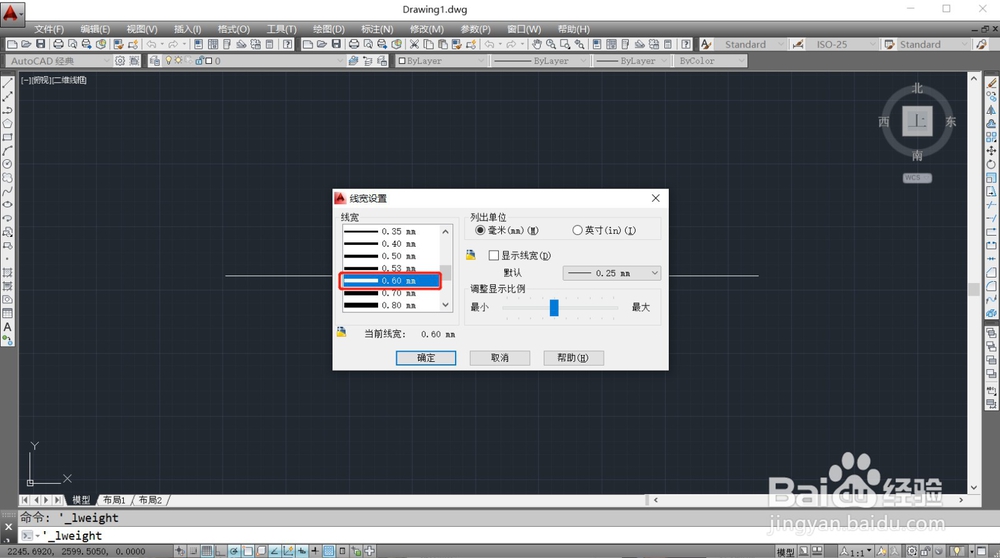Open Table Style manager icon
1000x558 pixels.
pyautogui.click(x=889, y=44)
